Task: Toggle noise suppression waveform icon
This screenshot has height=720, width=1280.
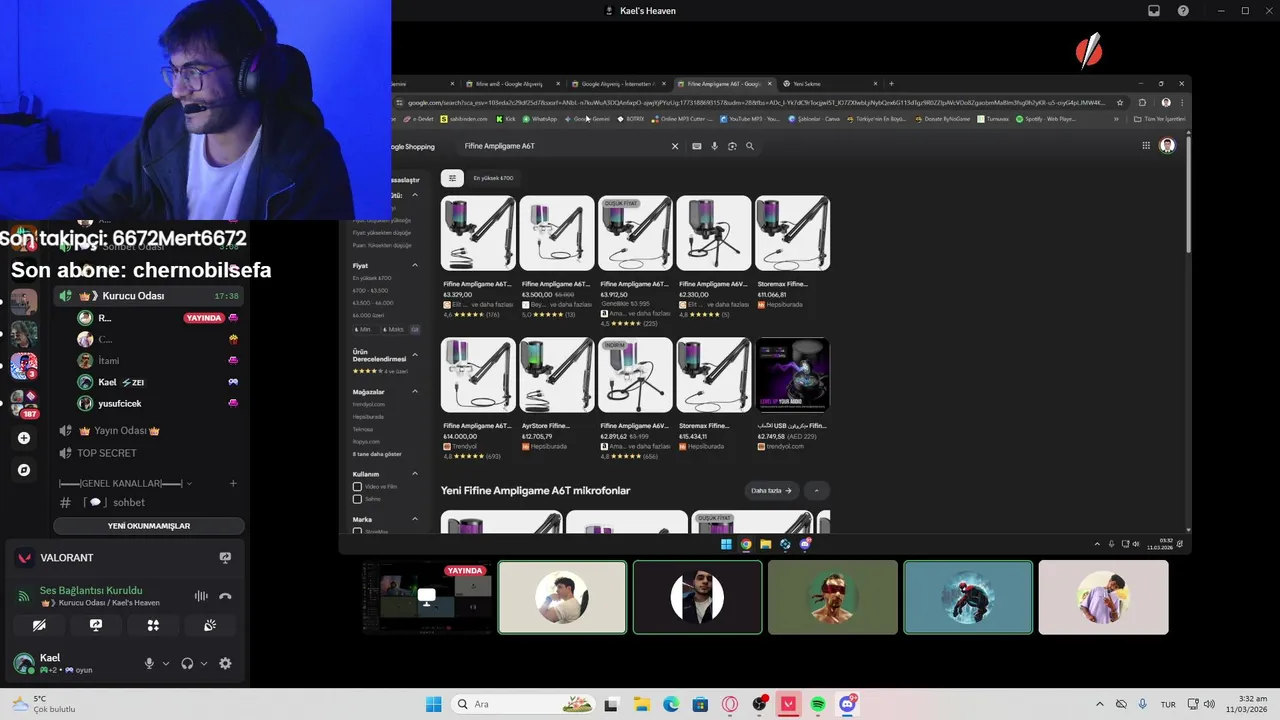Action: click(201, 596)
